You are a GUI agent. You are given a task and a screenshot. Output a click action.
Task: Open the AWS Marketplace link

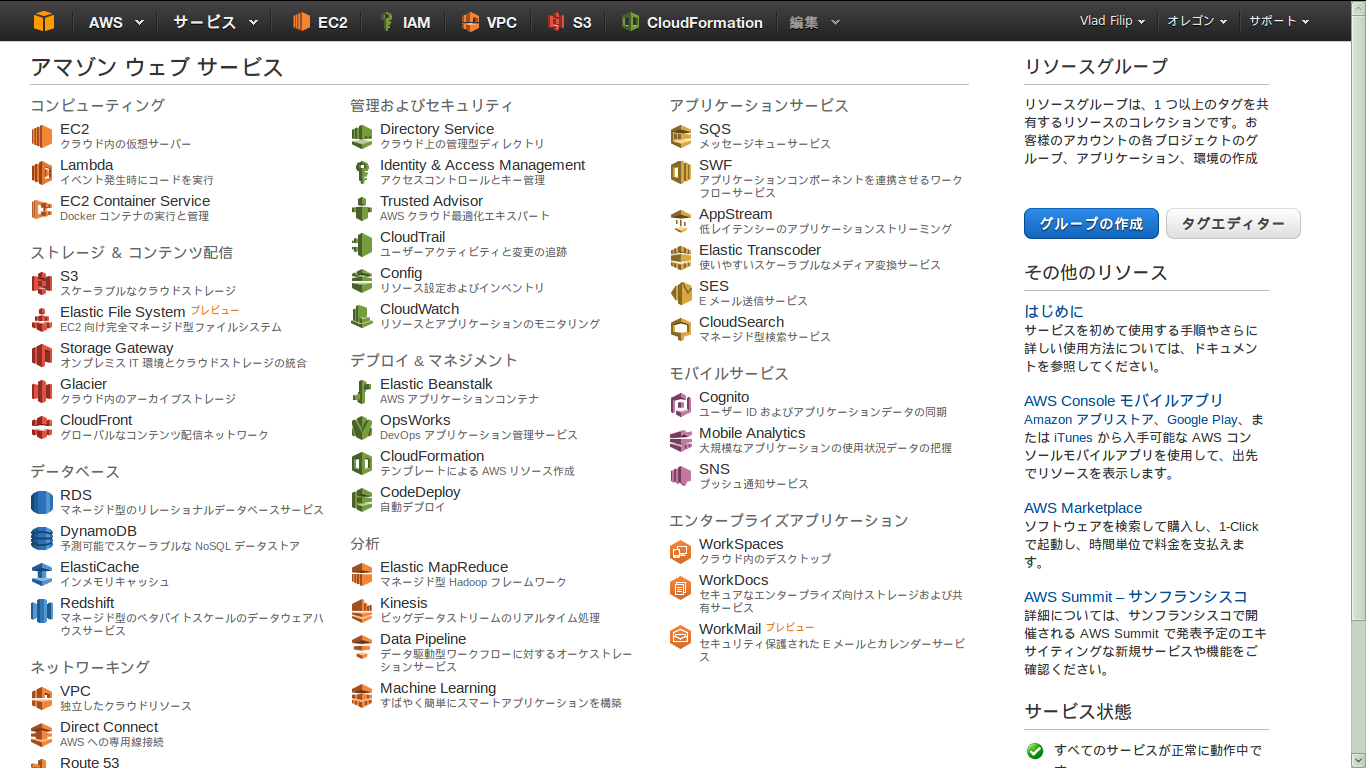pyautogui.click(x=1083, y=508)
